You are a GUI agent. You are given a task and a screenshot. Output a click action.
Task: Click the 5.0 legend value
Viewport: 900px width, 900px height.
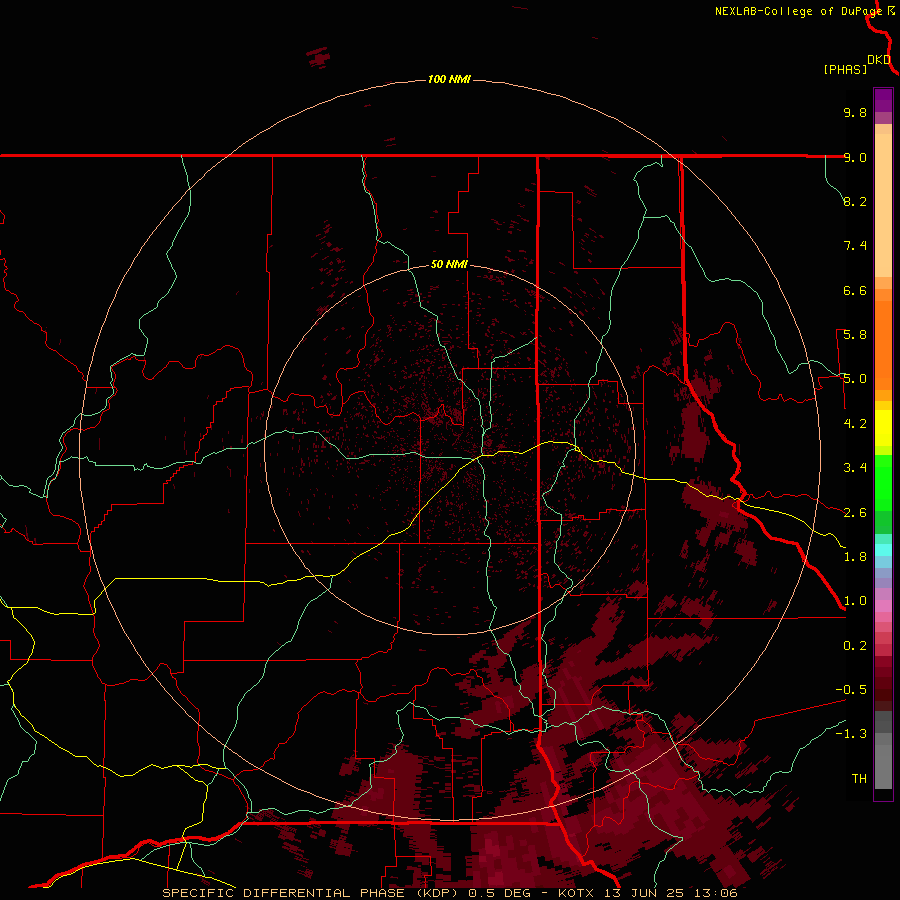pos(855,379)
